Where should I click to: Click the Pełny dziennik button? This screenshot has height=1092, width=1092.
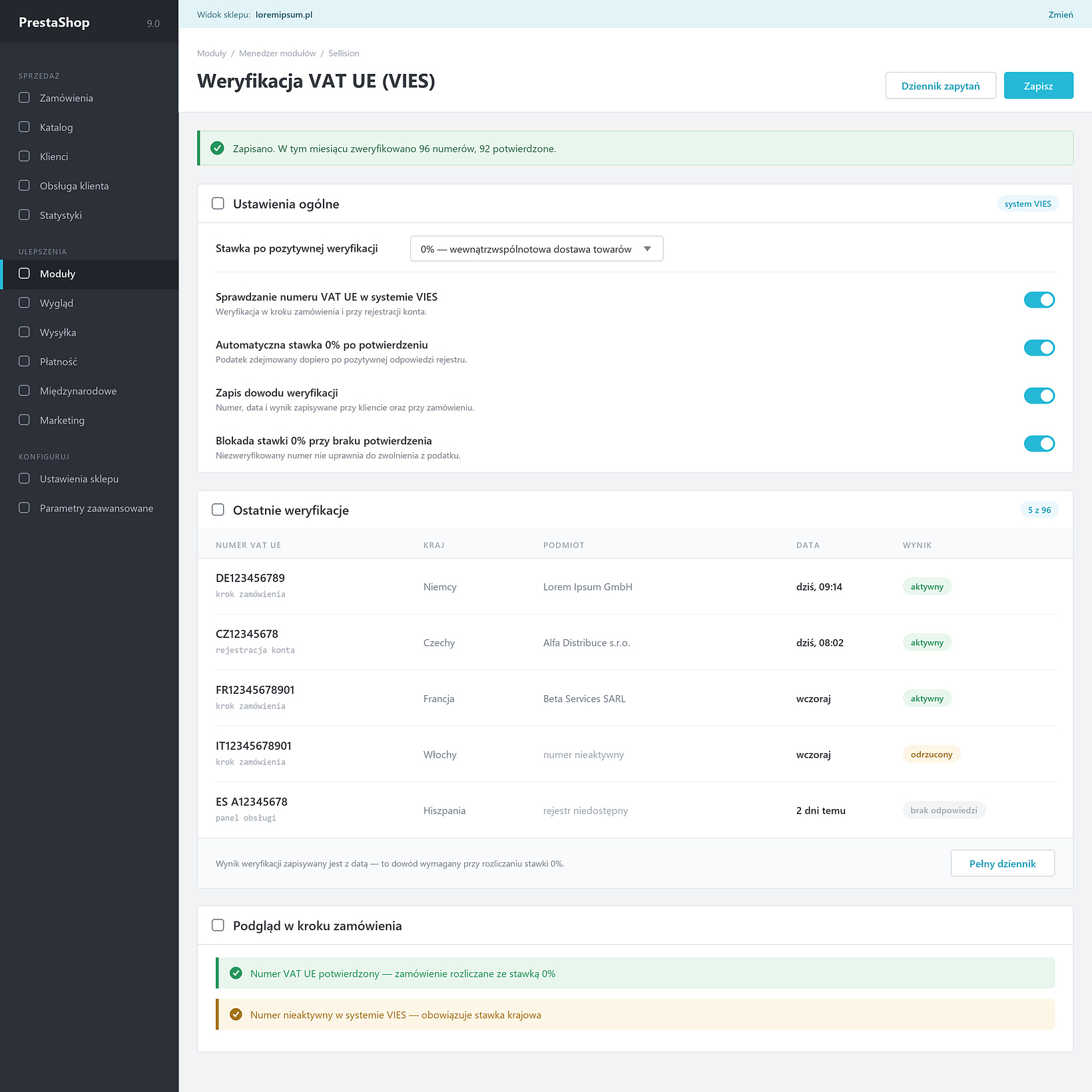[x=1002, y=864]
